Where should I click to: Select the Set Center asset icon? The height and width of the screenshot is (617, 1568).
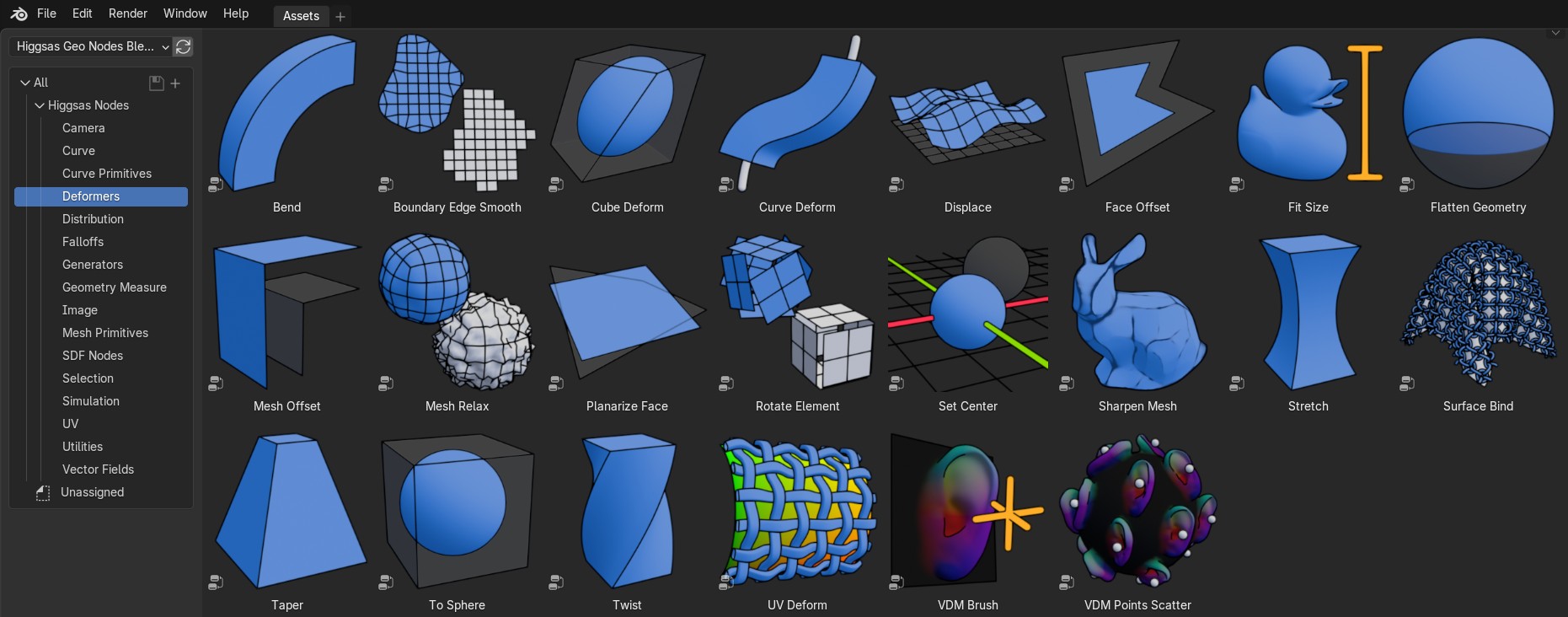967,313
